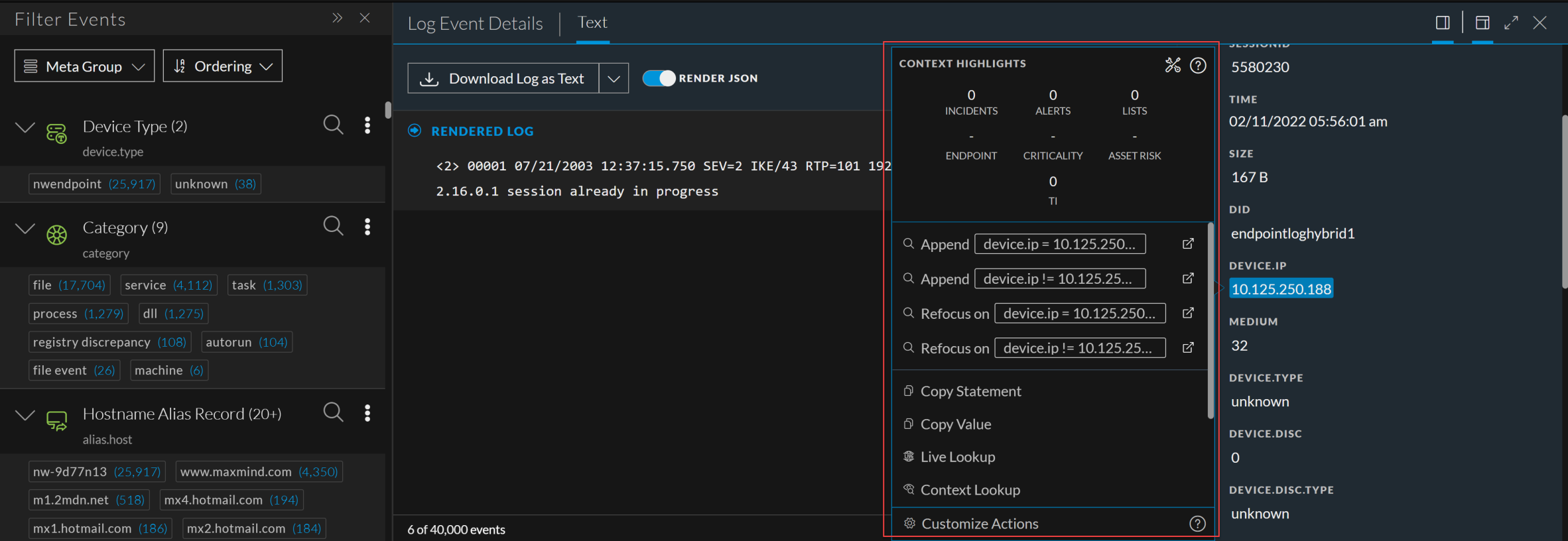Click the Context Highlights tools icon

point(1173,65)
